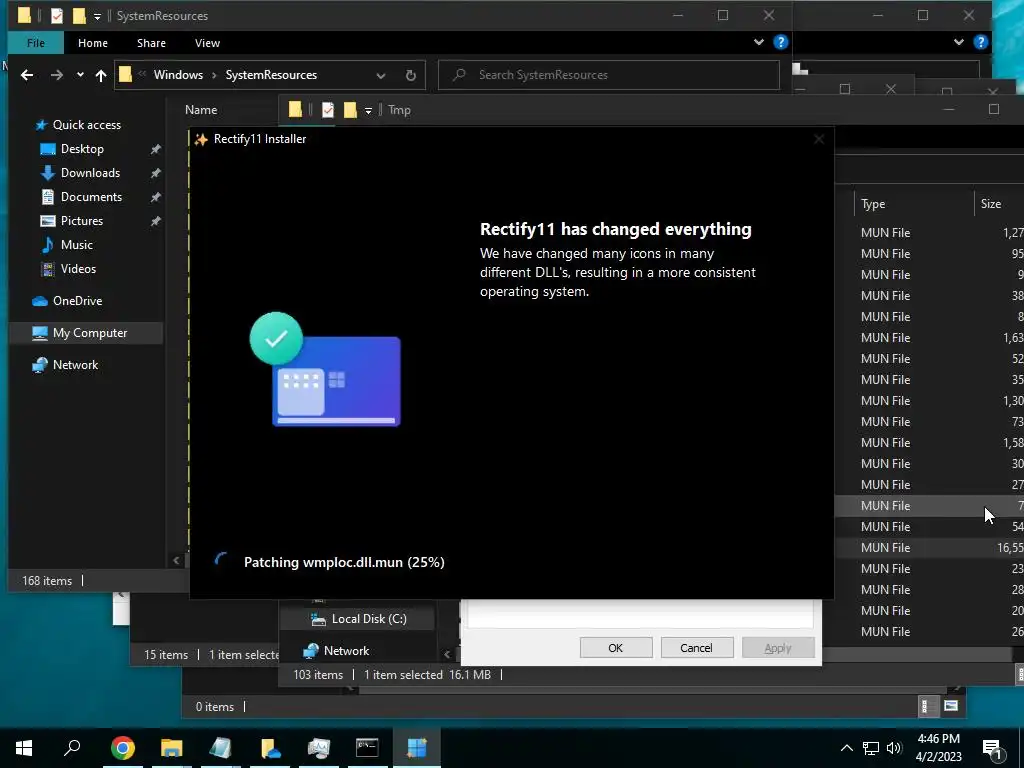Screen dimensions: 1024x768
Task: Open the Share ribbon tab
Action: (x=151, y=43)
